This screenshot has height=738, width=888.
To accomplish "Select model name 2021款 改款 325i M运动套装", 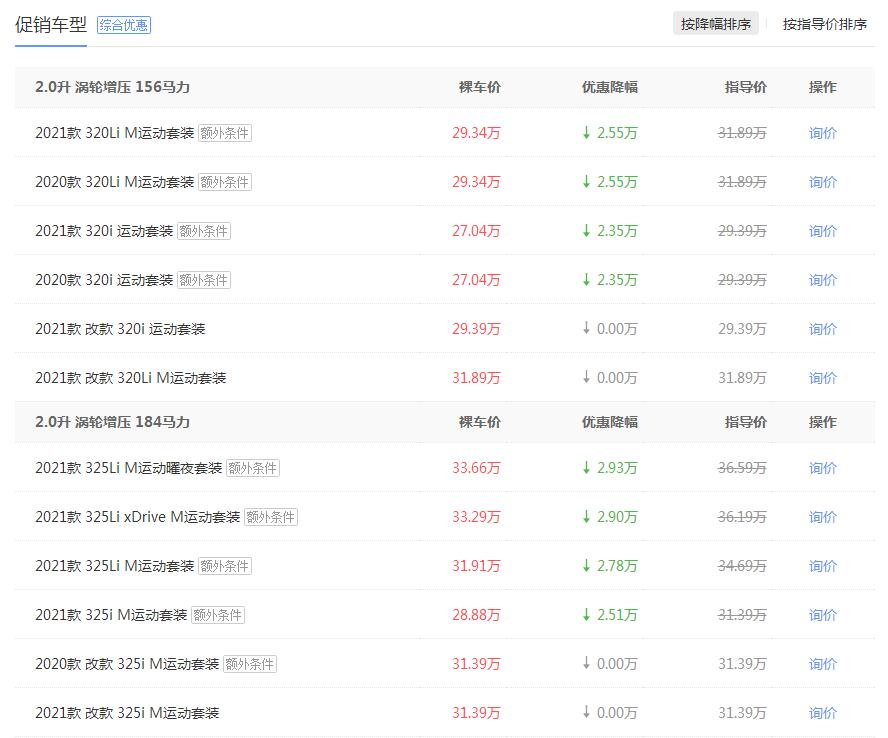I will pyautogui.click(x=127, y=713).
